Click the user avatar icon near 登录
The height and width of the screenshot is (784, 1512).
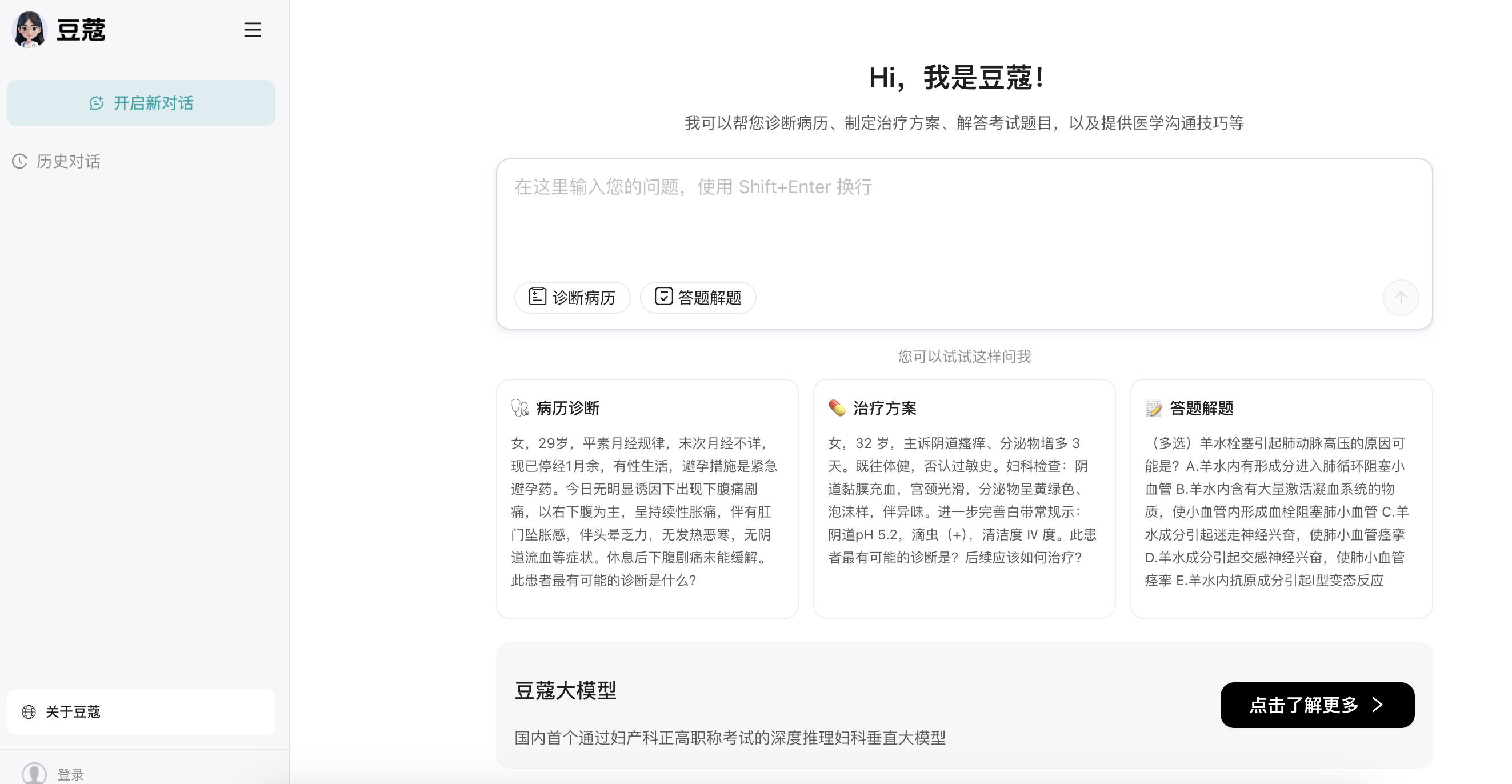[x=34, y=774]
